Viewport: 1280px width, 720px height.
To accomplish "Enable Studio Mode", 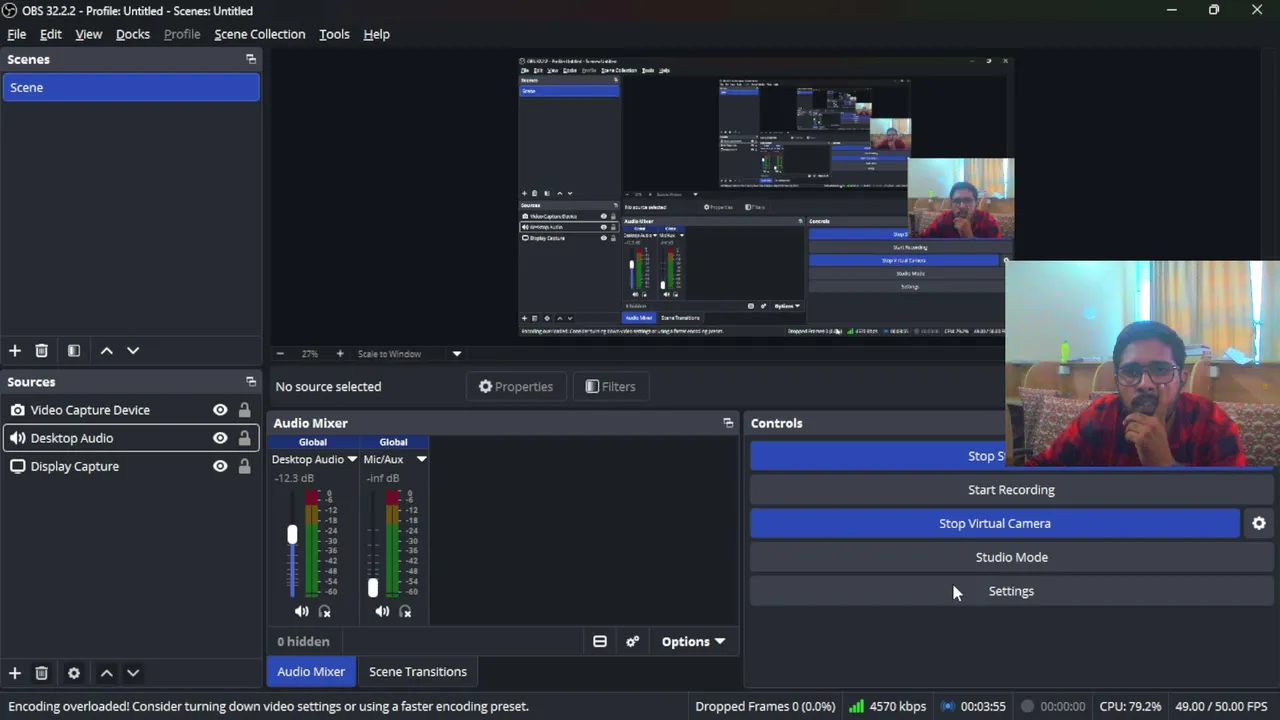I will click(1011, 558).
